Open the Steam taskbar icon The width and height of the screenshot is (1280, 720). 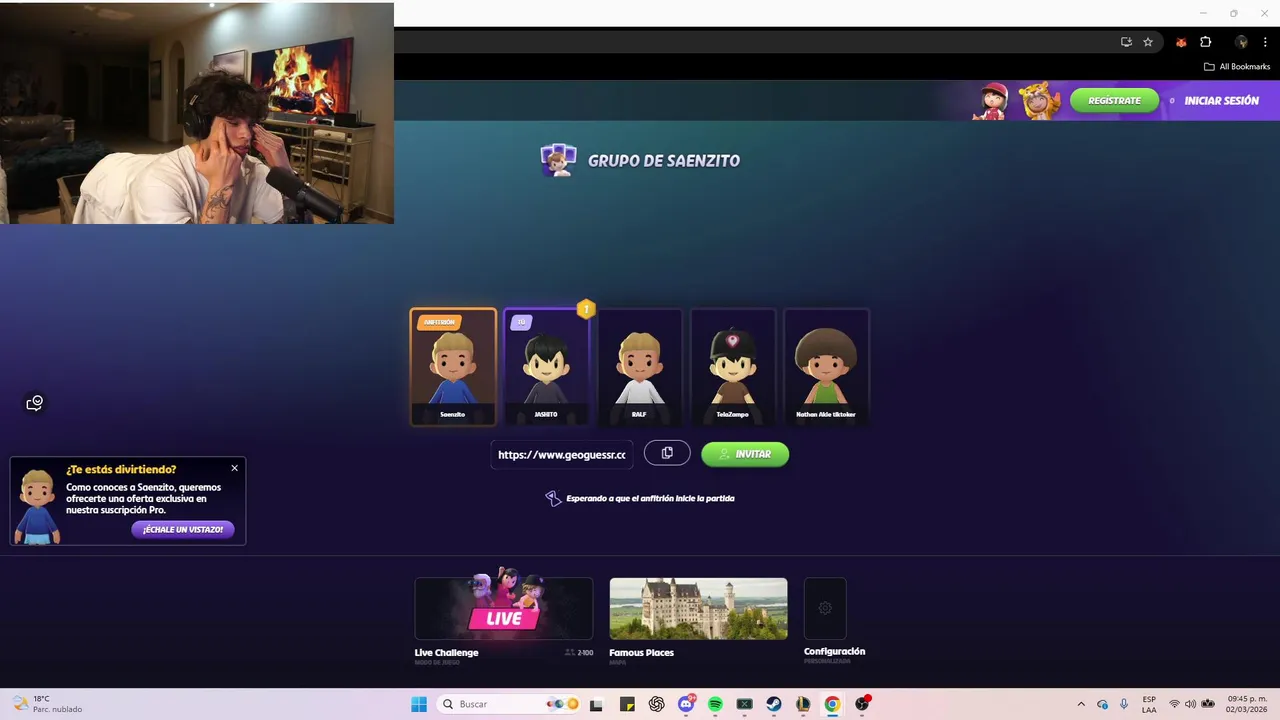[774, 704]
